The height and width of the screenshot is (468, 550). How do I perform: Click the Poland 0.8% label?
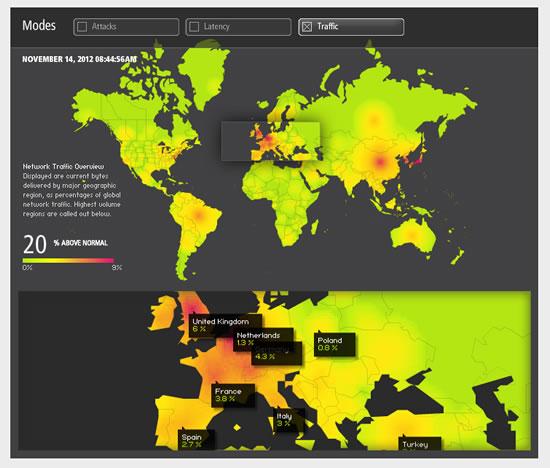click(x=334, y=344)
